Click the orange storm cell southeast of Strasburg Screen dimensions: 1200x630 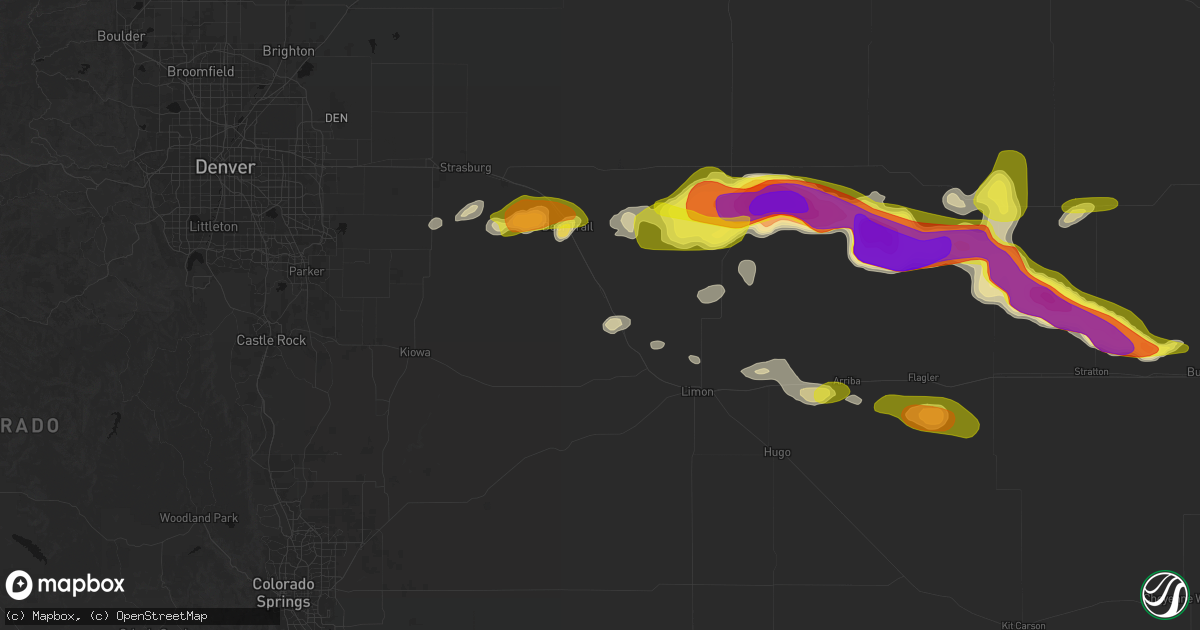click(x=527, y=218)
